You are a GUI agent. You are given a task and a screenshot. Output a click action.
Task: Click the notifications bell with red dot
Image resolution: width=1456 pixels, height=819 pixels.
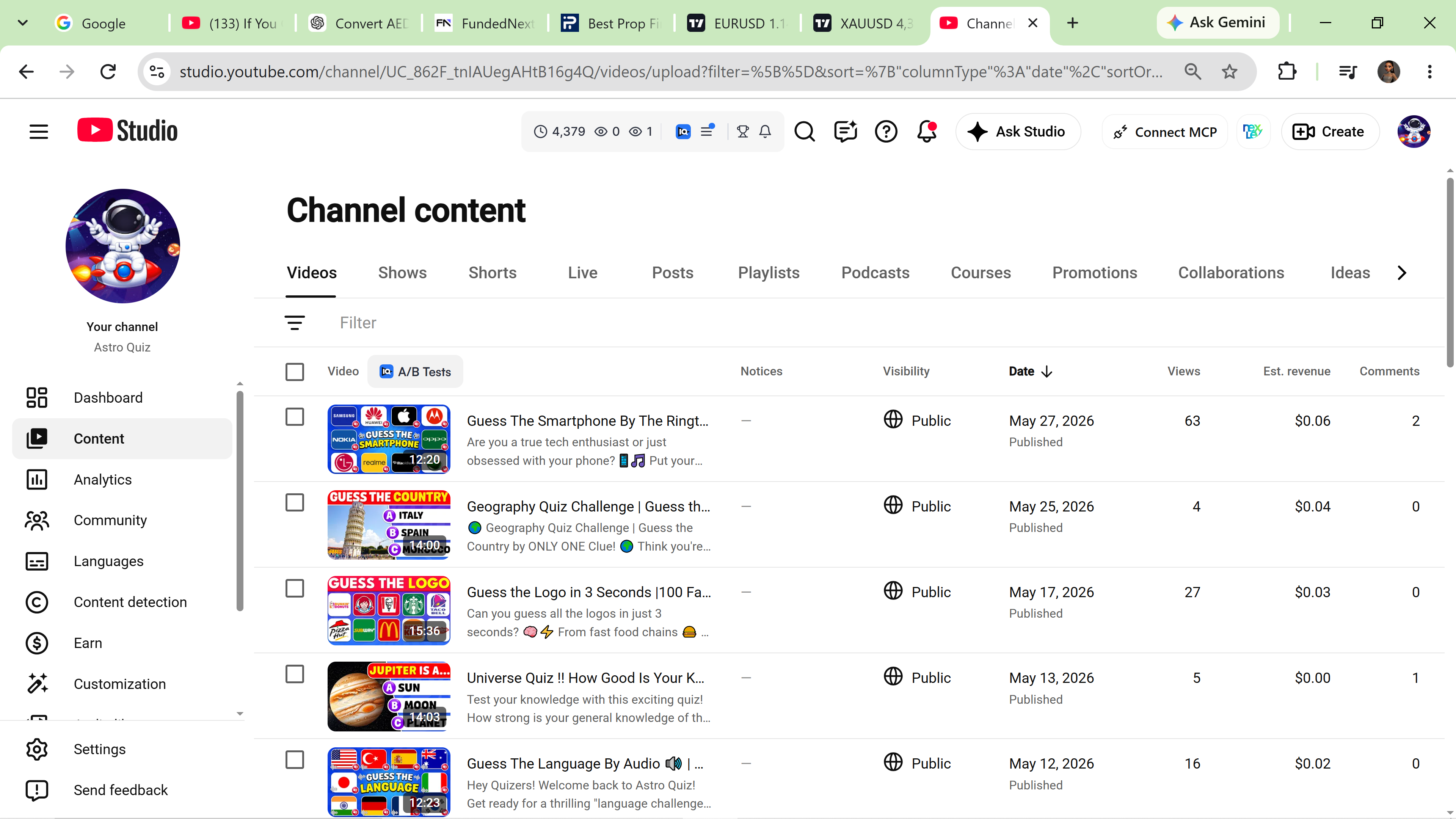click(927, 132)
